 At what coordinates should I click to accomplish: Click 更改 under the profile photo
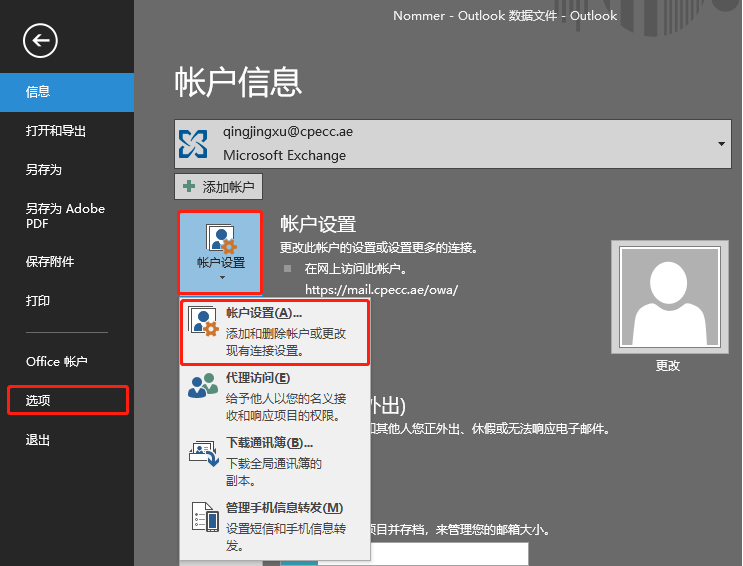[668, 365]
